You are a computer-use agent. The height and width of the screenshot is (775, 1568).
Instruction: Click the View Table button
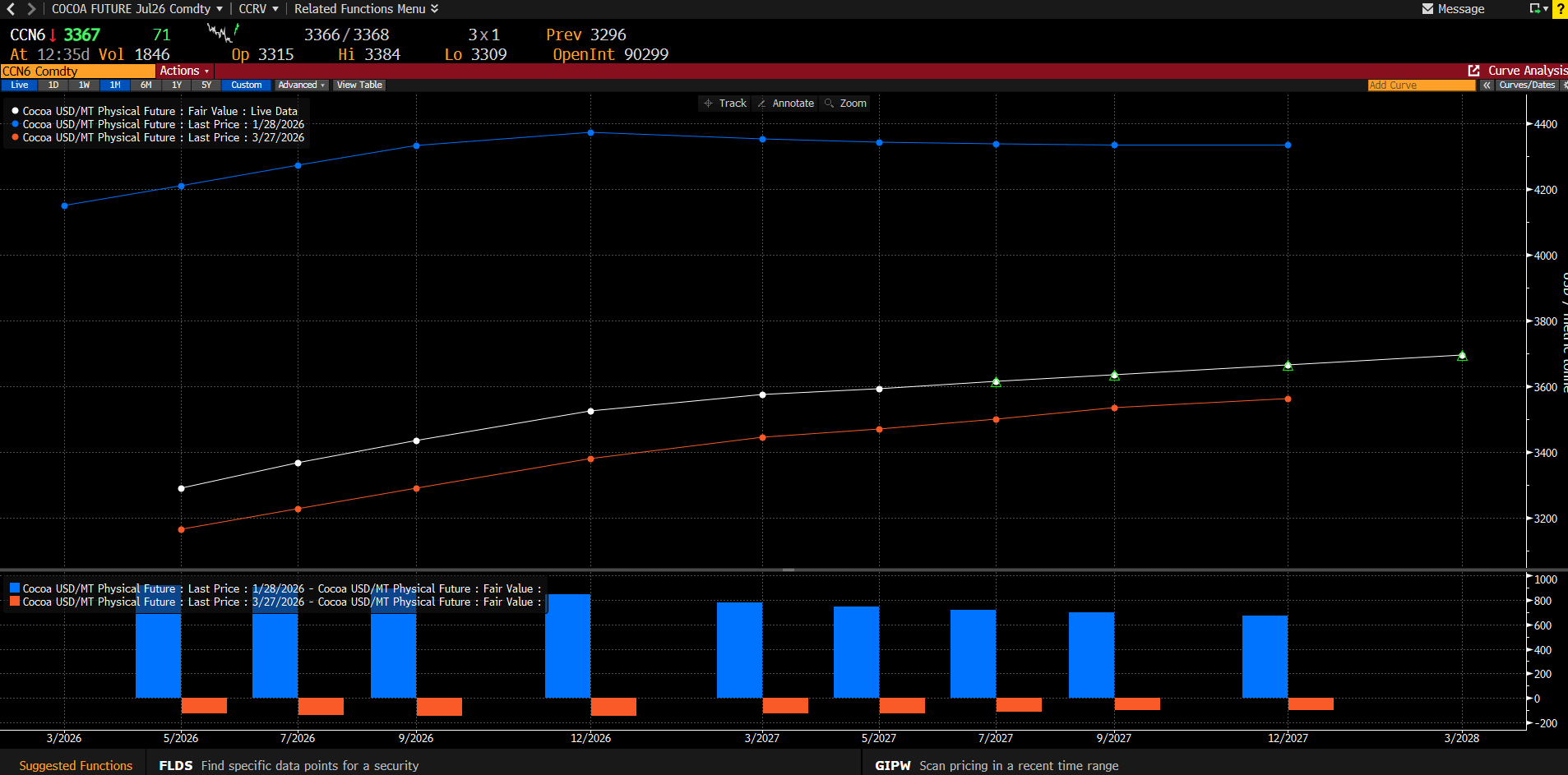(359, 85)
